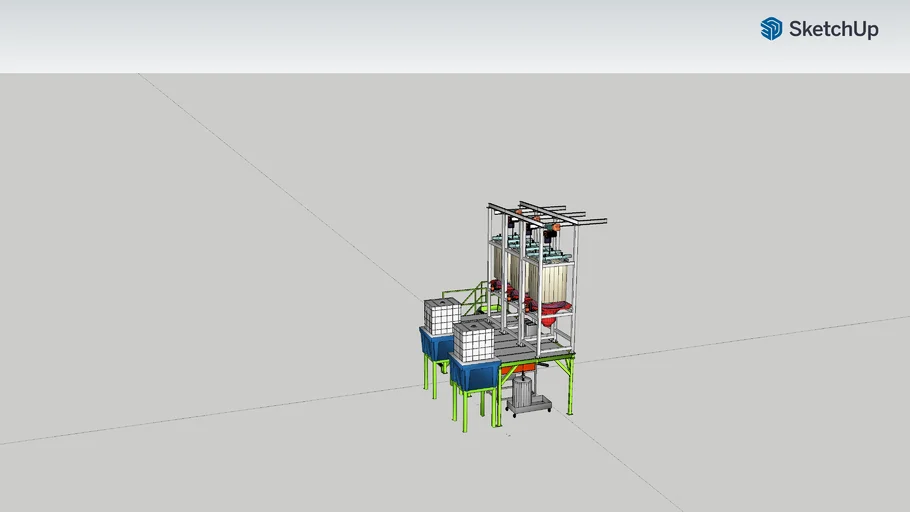
Task: Click the front blue hopper bin
Action: point(474,374)
